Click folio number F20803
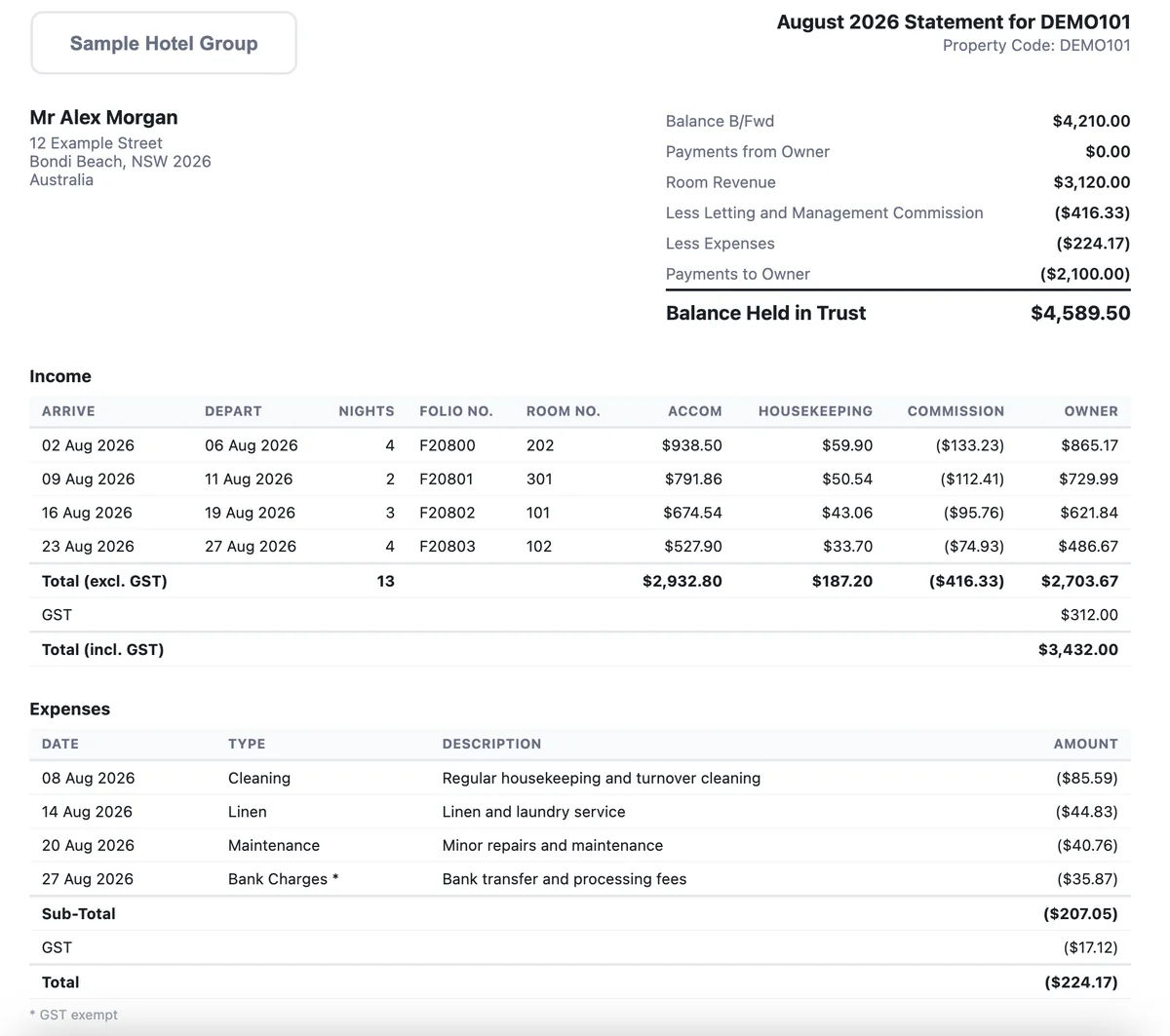 click(448, 547)
